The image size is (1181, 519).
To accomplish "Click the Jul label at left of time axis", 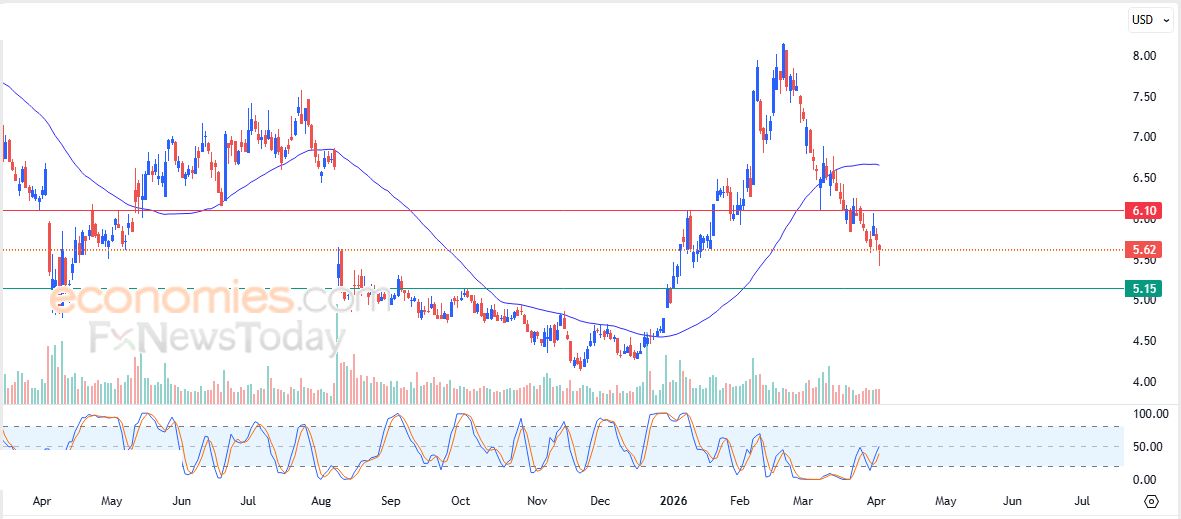I will (x=249, y=501).
